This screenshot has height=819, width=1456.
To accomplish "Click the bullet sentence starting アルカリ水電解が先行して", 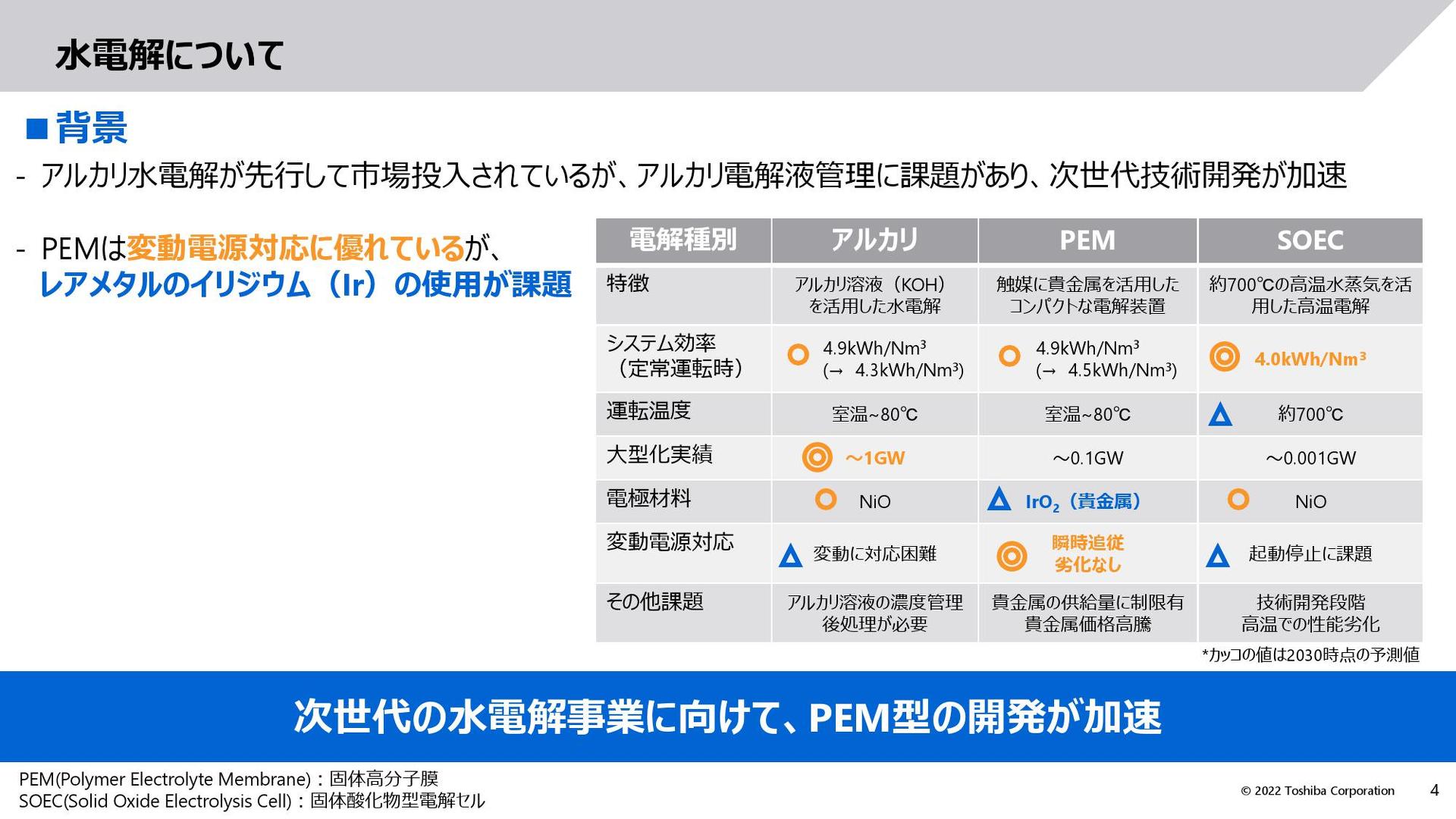I will click(x=693, y=175).
